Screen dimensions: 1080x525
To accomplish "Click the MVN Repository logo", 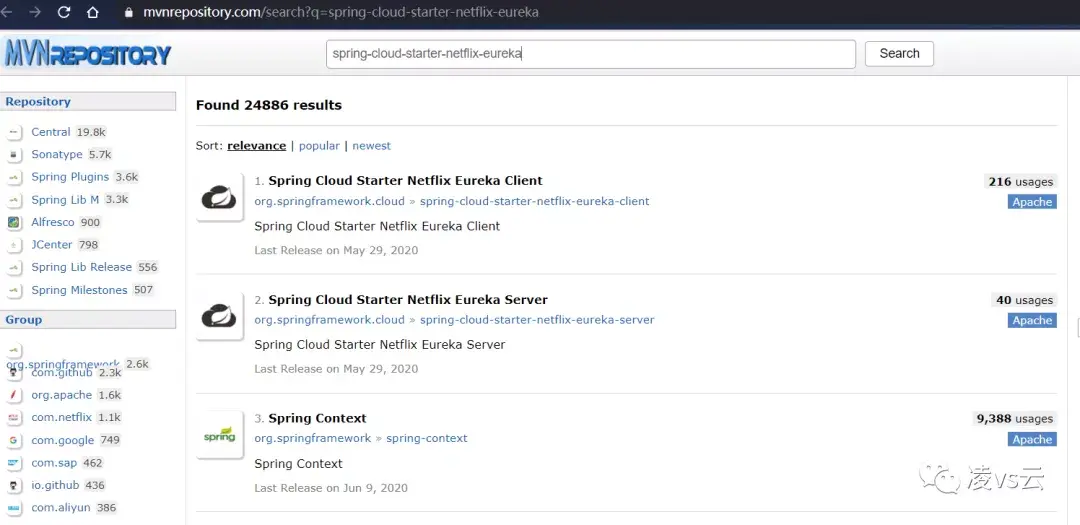I will coord(88,53).
